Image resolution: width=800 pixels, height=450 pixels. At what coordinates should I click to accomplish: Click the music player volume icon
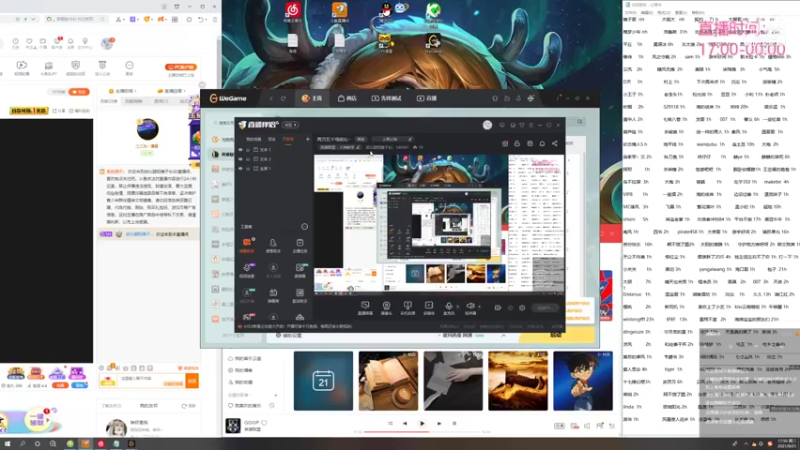tap(587, 426)
